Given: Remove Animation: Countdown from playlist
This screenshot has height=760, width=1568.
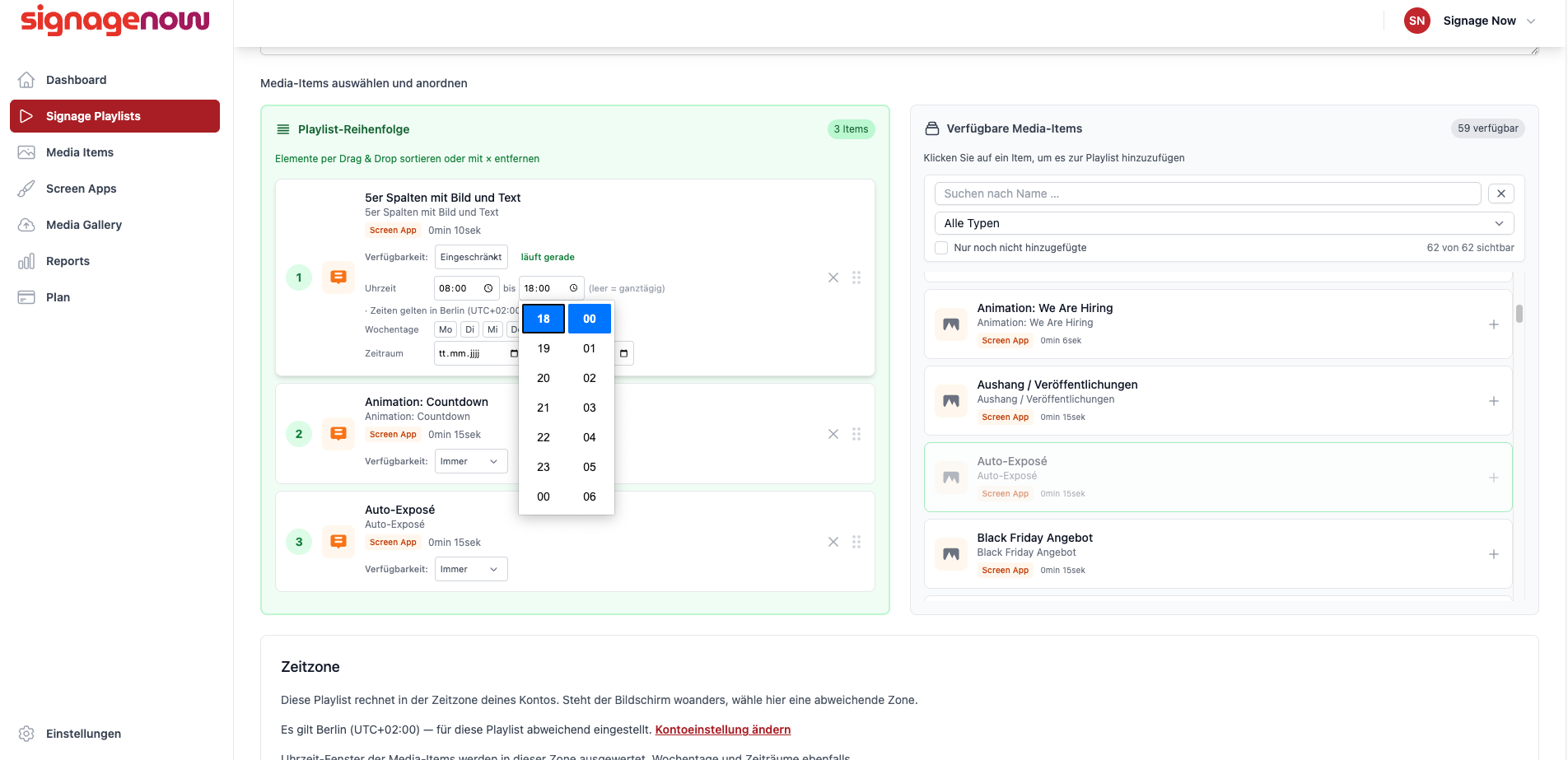Looking at the screenshot, I should tap(833, 434).
